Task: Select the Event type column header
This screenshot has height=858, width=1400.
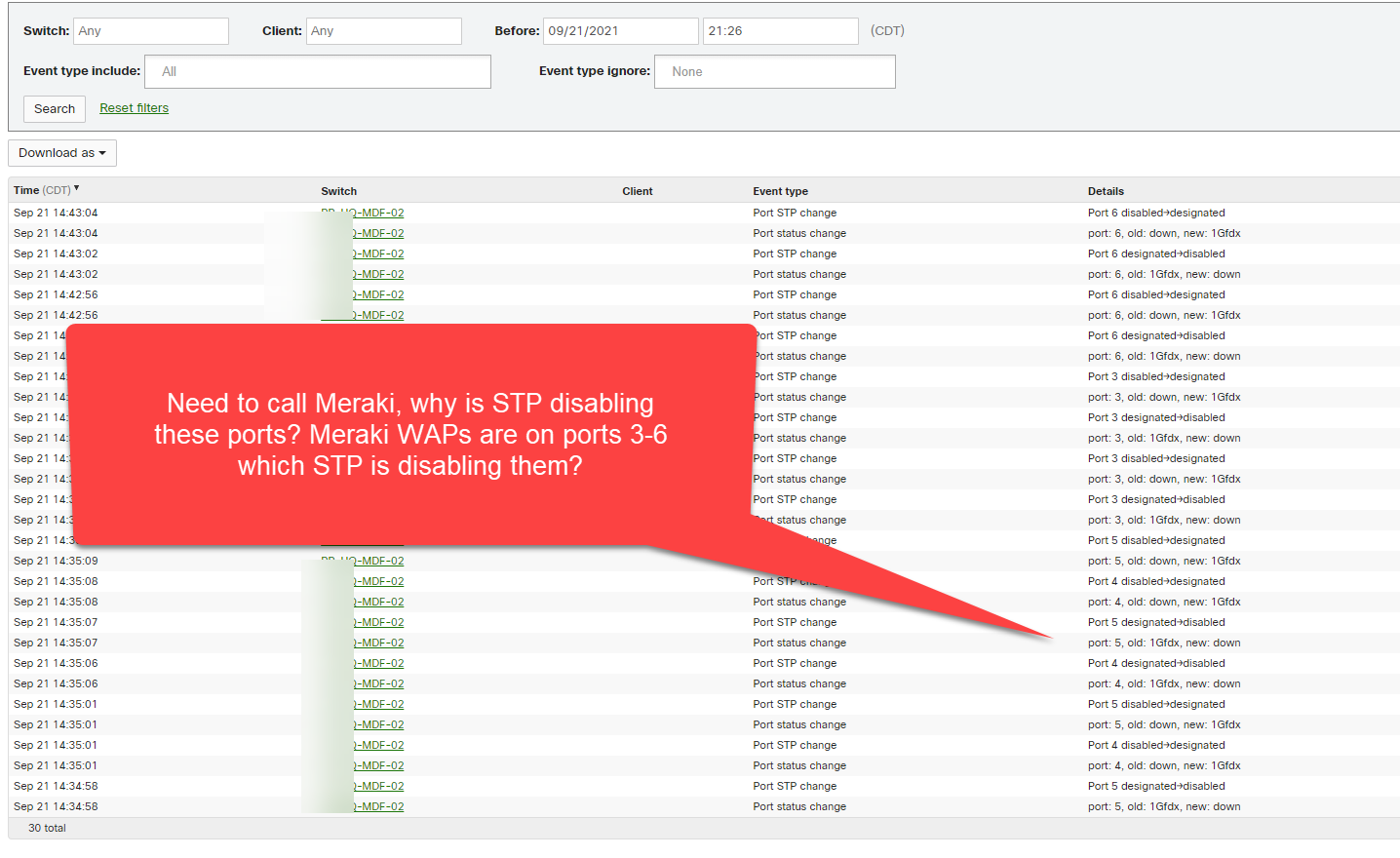Action: pos(778,191)
